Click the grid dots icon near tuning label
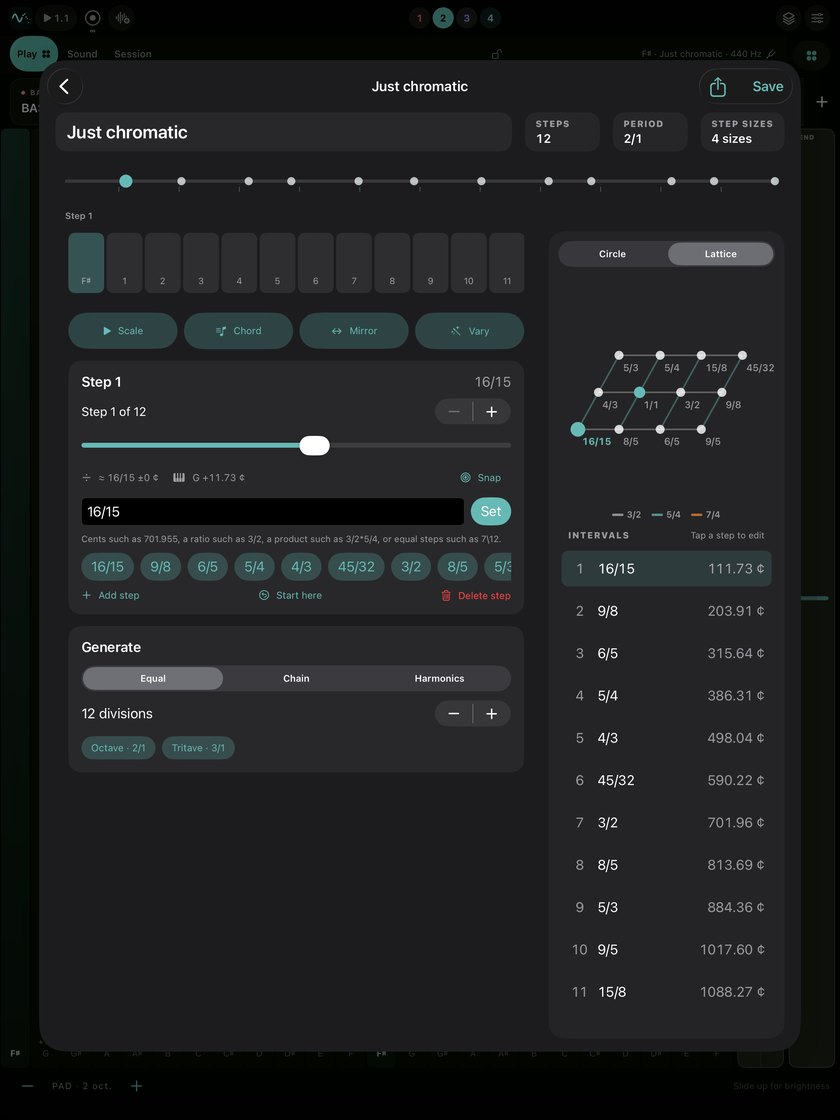The width and height of the screenshot is (840, 1120). tap(811, 55)
